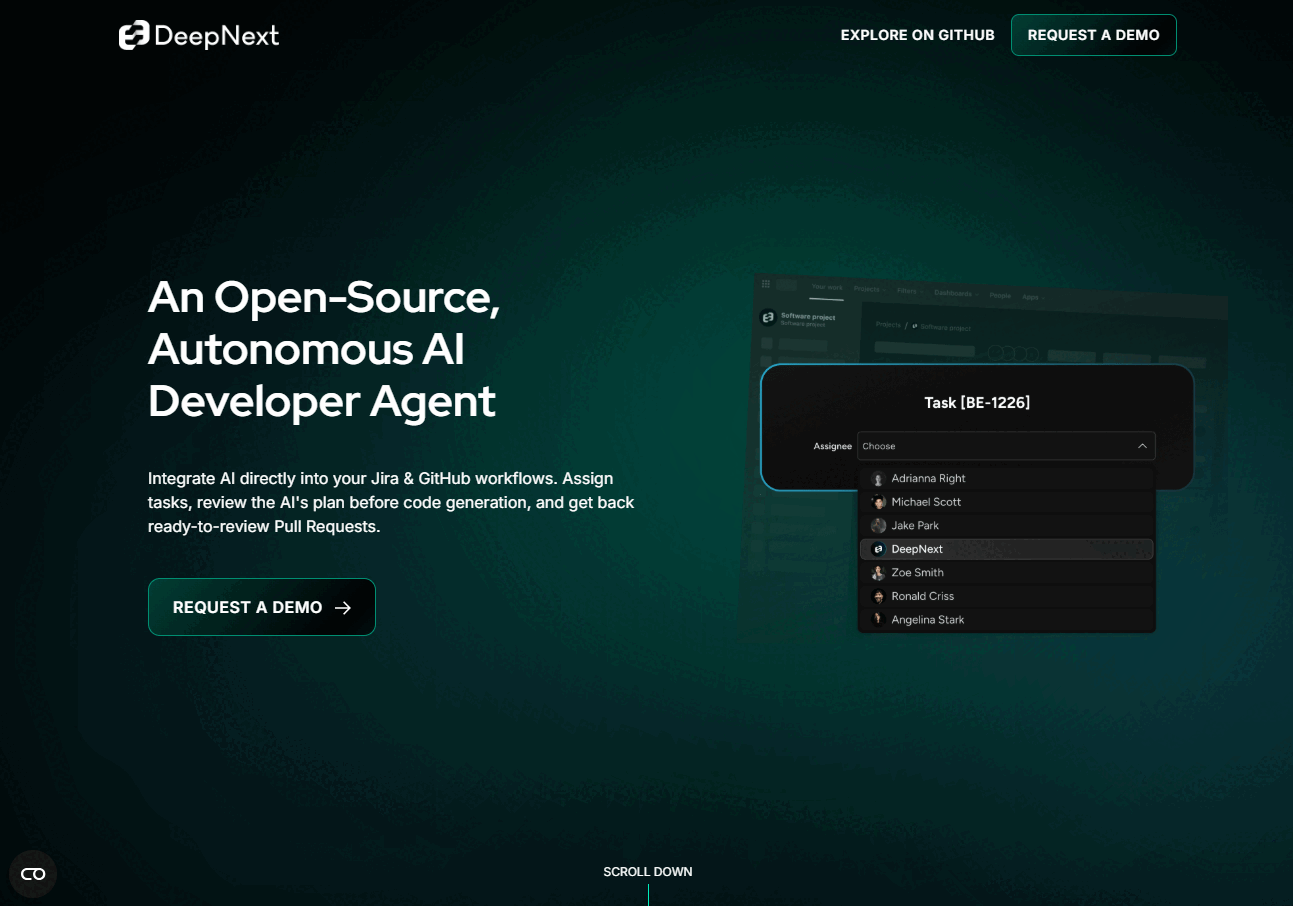The height and width of the screenshot is (906, 1293).
Task: Choose Ronald Criss as assignee
Action: [x=922, y=596]
